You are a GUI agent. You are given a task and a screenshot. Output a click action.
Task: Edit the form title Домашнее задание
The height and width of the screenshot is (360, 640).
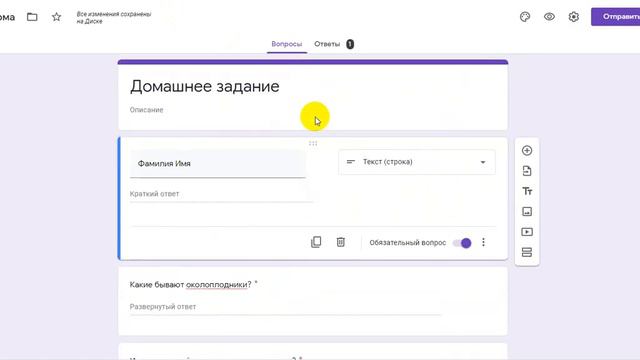pos(204,86)
